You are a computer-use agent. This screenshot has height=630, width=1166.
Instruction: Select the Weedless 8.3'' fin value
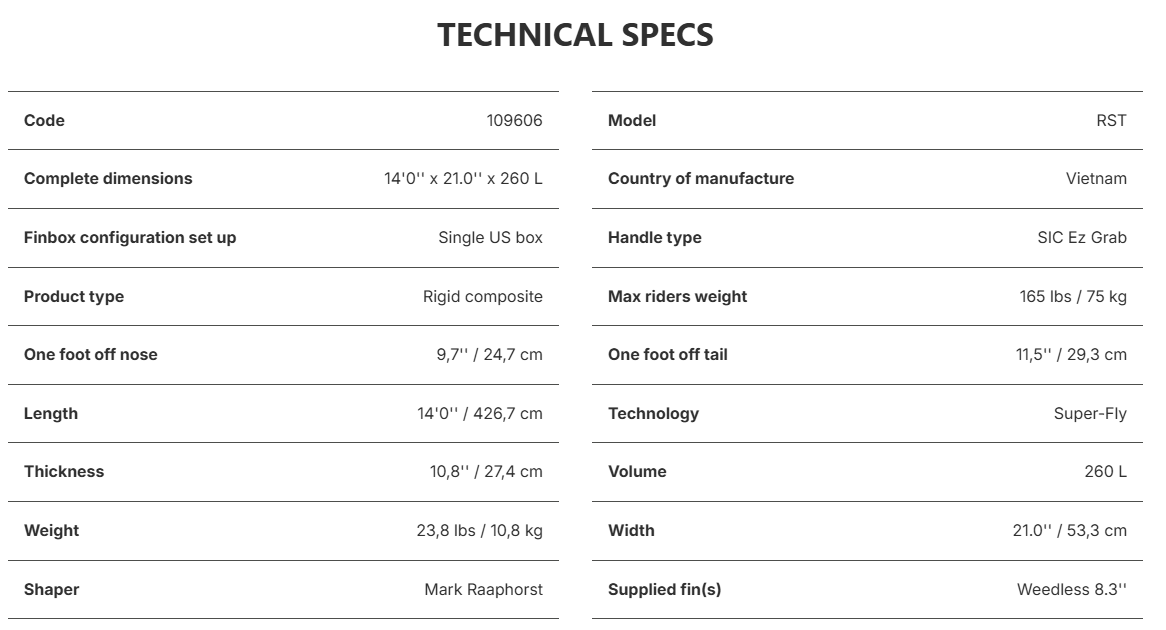1072,589
